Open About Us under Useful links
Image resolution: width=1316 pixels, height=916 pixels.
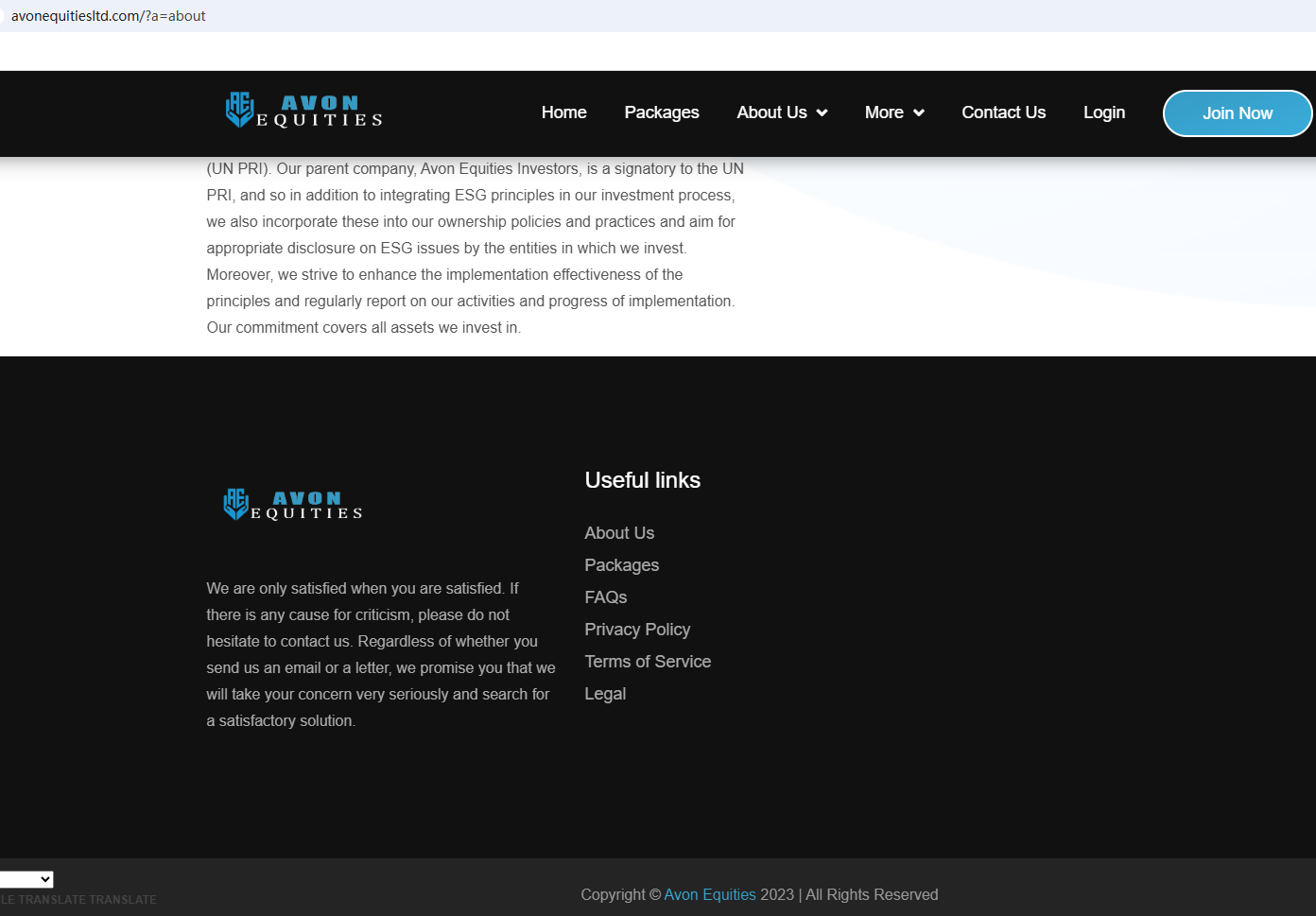coord(619,533)
